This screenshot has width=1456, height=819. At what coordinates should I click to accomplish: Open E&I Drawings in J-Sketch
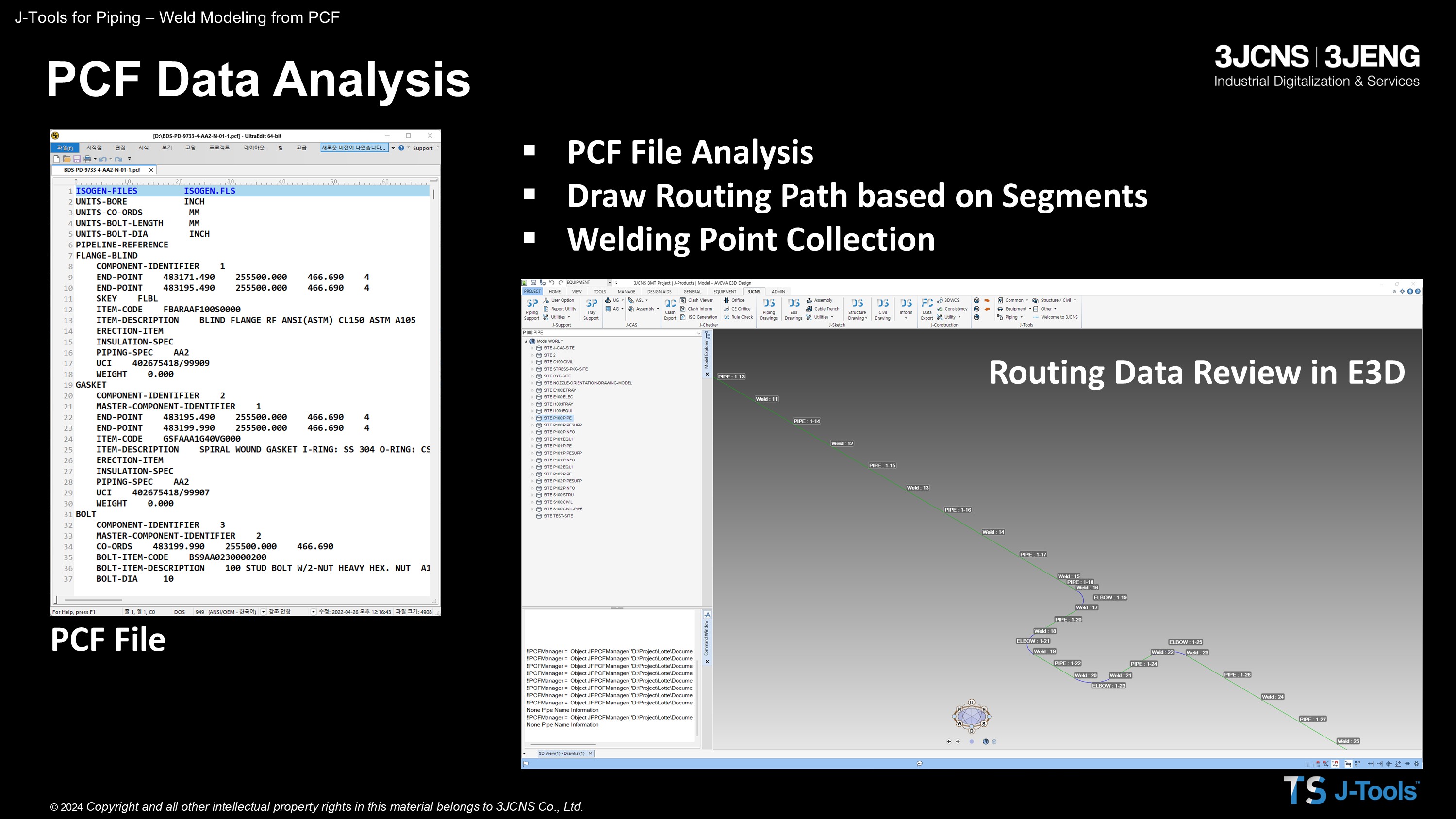[x=794, y=309]
